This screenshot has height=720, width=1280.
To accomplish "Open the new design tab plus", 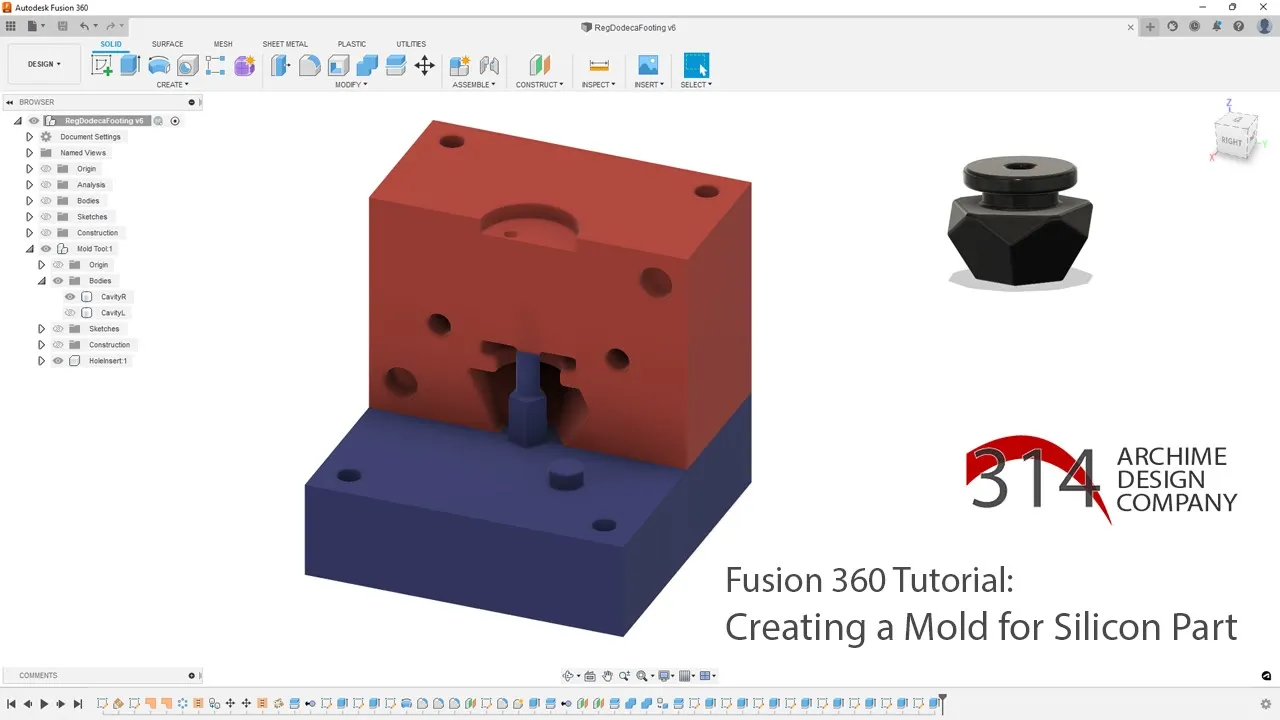I will coord(1151,27).
